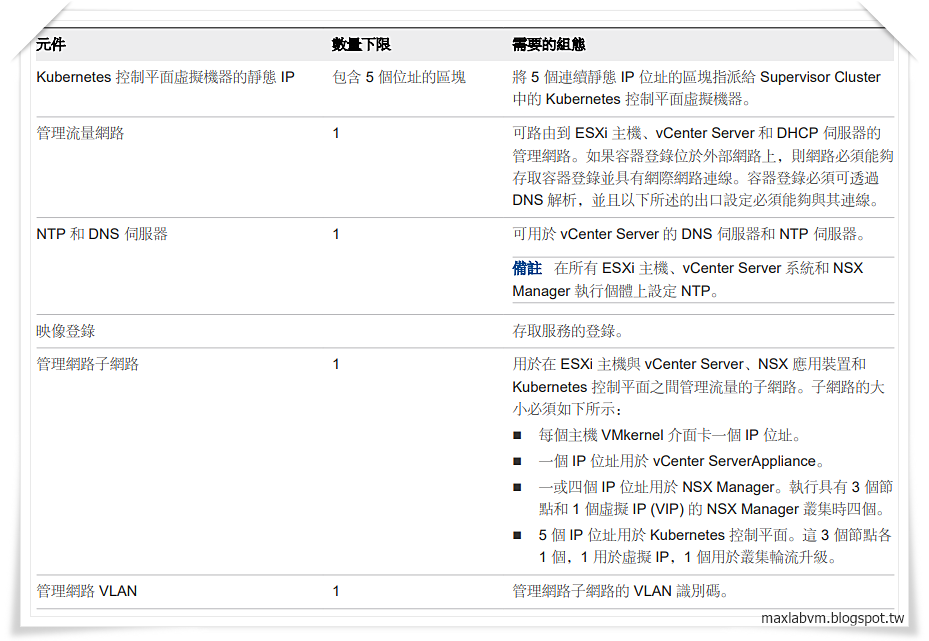Click the Kubernetes 控制平面 bullet entry
This screenshot has width=929, height=641.
point(700,535)
